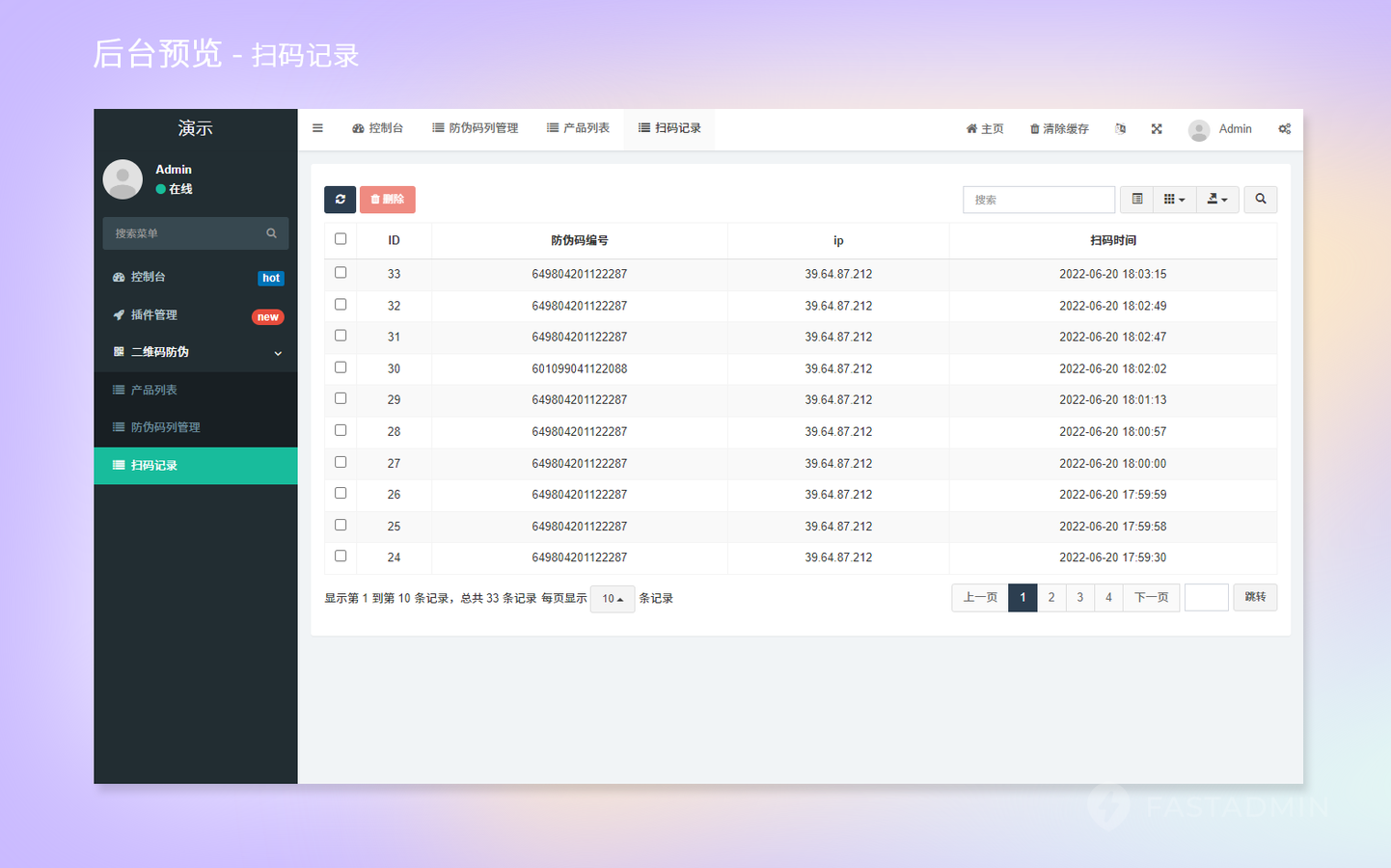Open the page size dropdown showing 10
Image resolution: width=1391 pixels, height=868 pixels.
pyautogui.click(x=613, y=599)
